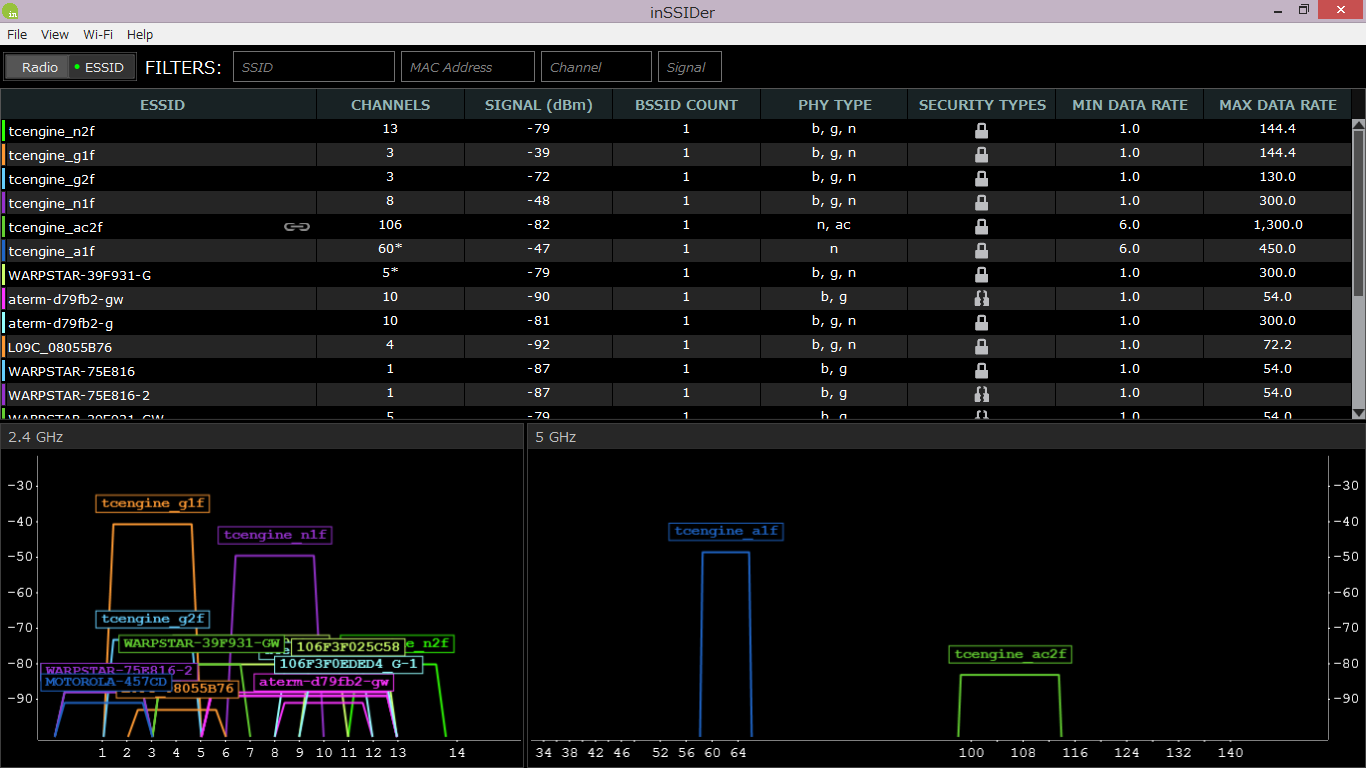1366x768 pixels.
Task: Sort by MIN DATA RATE column header
Action: point(1130,104)
